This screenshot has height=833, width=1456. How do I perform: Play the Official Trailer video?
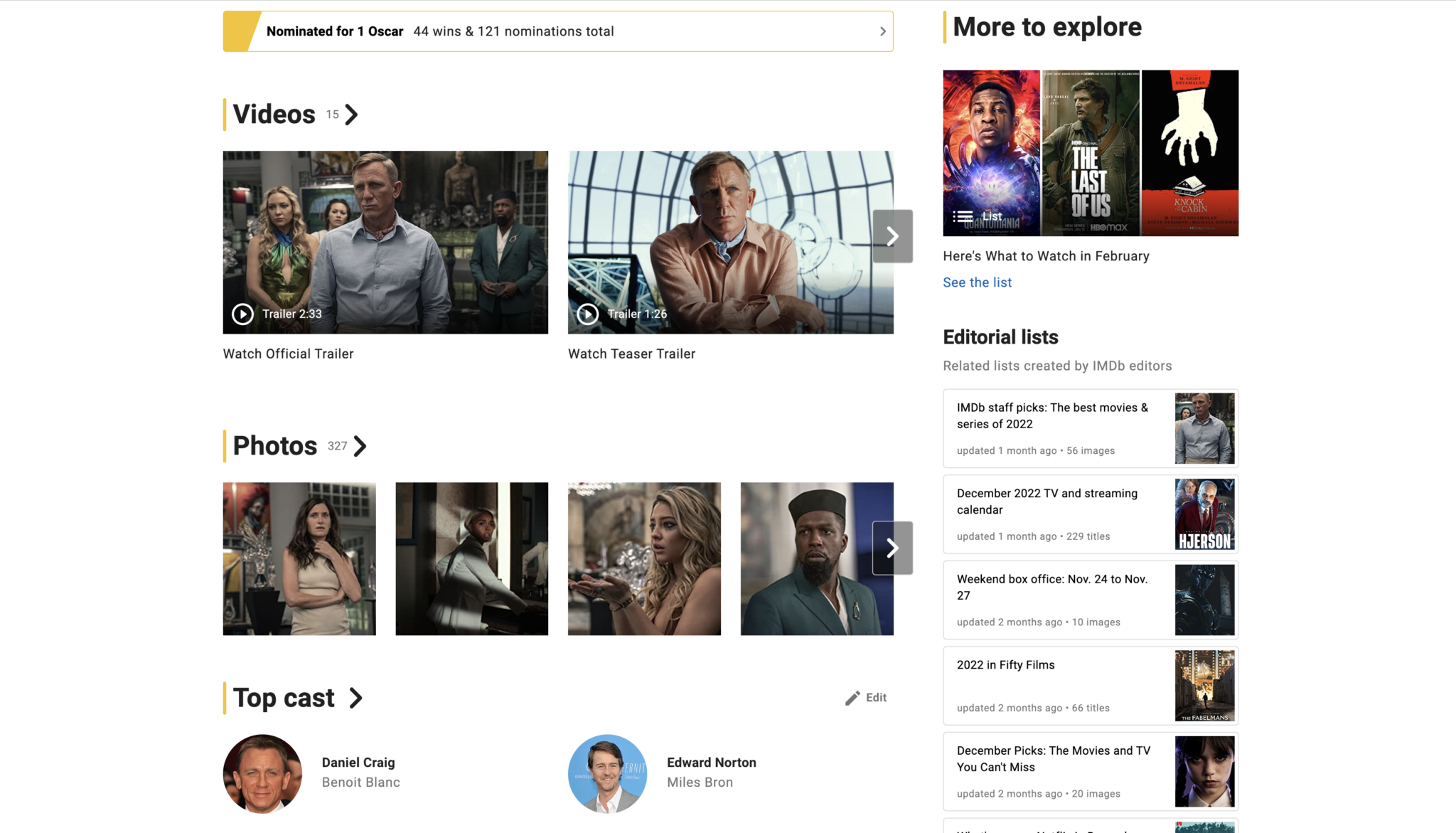pos(242,314)
